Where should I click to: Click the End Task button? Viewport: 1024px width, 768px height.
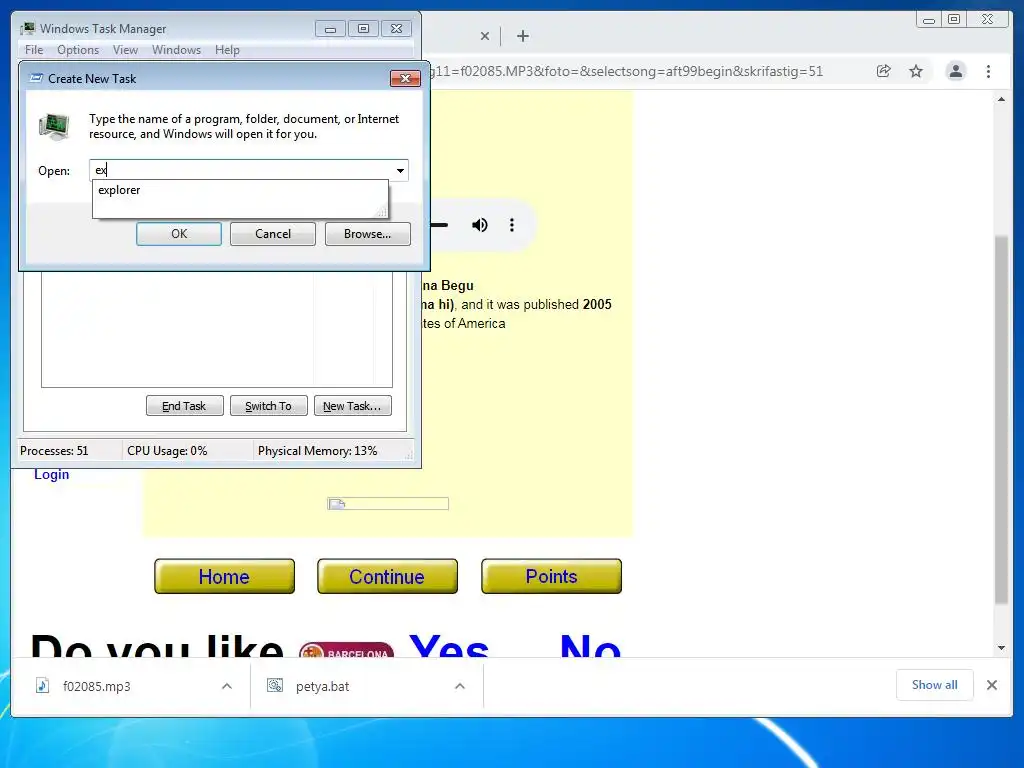coord(184,406)
